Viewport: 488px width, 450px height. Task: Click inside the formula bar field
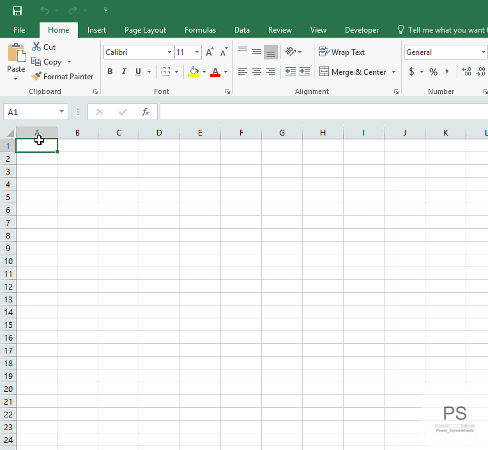tap(324, 112)
